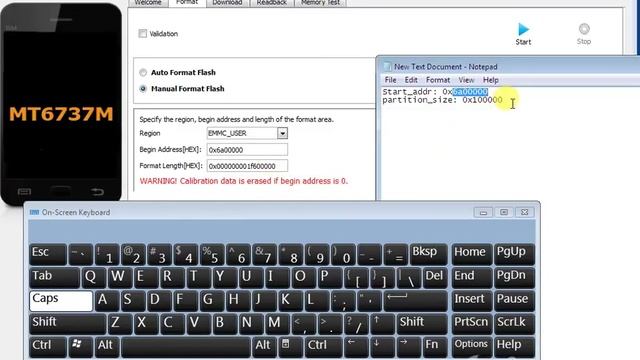Open Notepad Format menu
The image size is (640, 360).
point(438,80)
